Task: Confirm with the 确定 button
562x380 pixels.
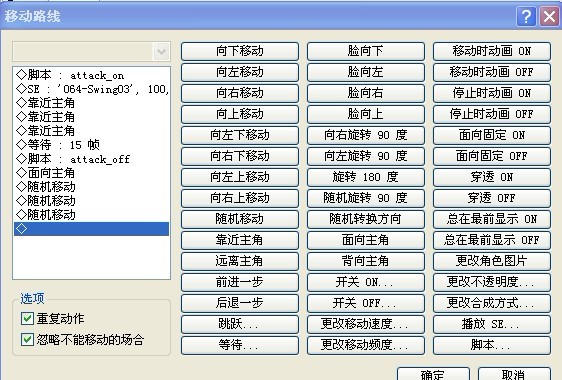Action: pos(433,374)
